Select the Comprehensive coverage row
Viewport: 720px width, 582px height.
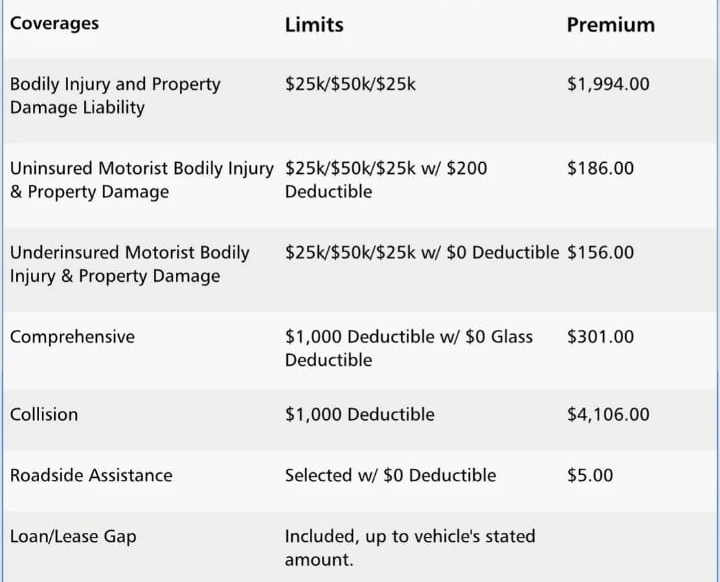pos(360,350)
